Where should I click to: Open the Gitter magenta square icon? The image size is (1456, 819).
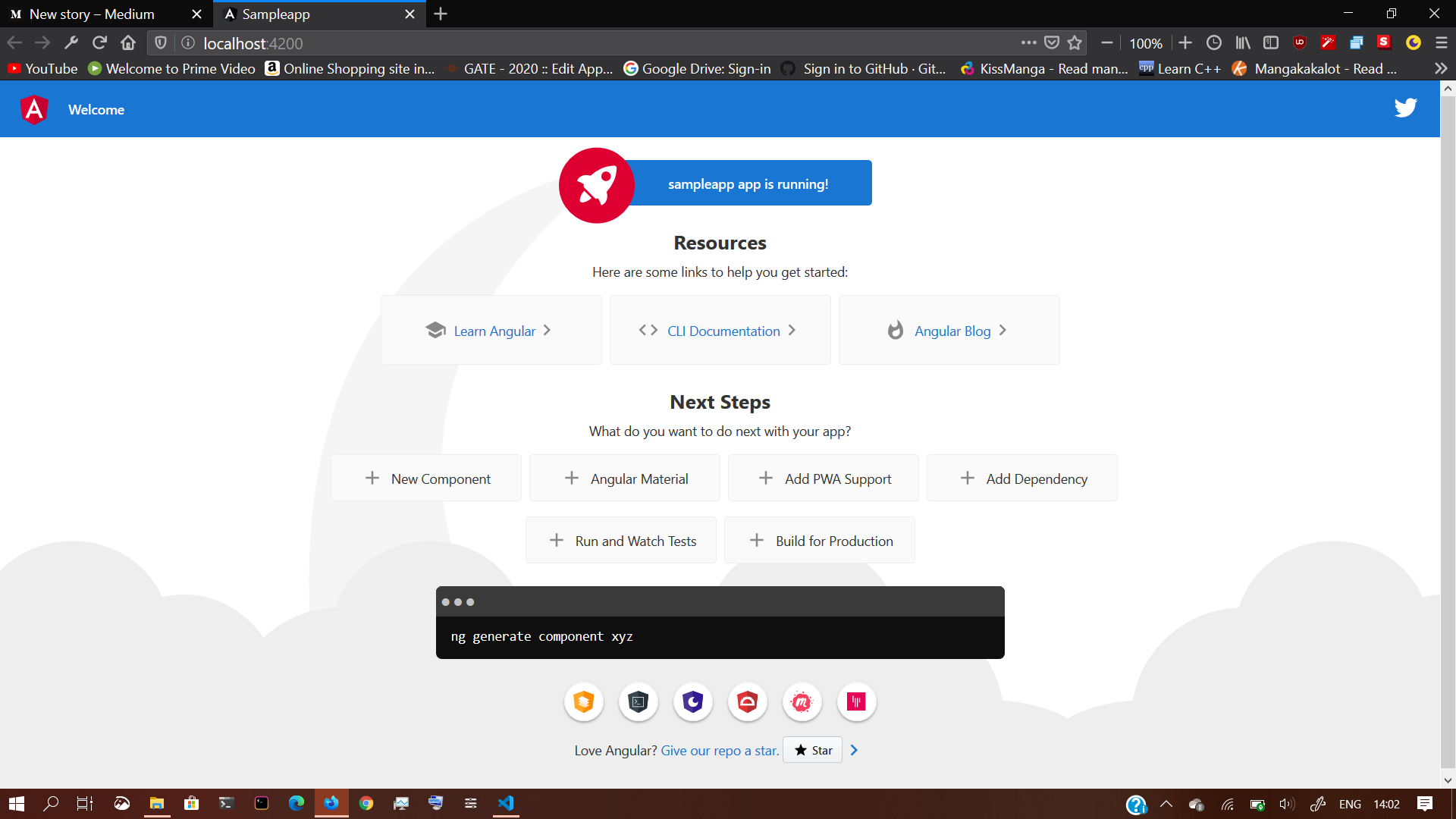pyautogui.click(x=857, y=701)
